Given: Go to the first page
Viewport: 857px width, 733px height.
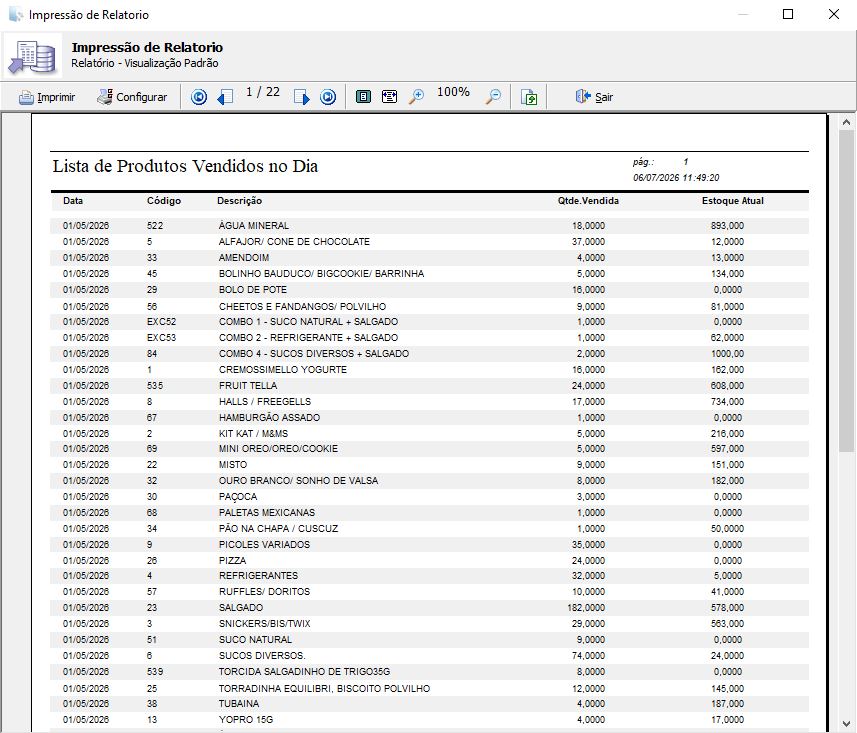Looking at the screenshot, I should tap(199, 97).
